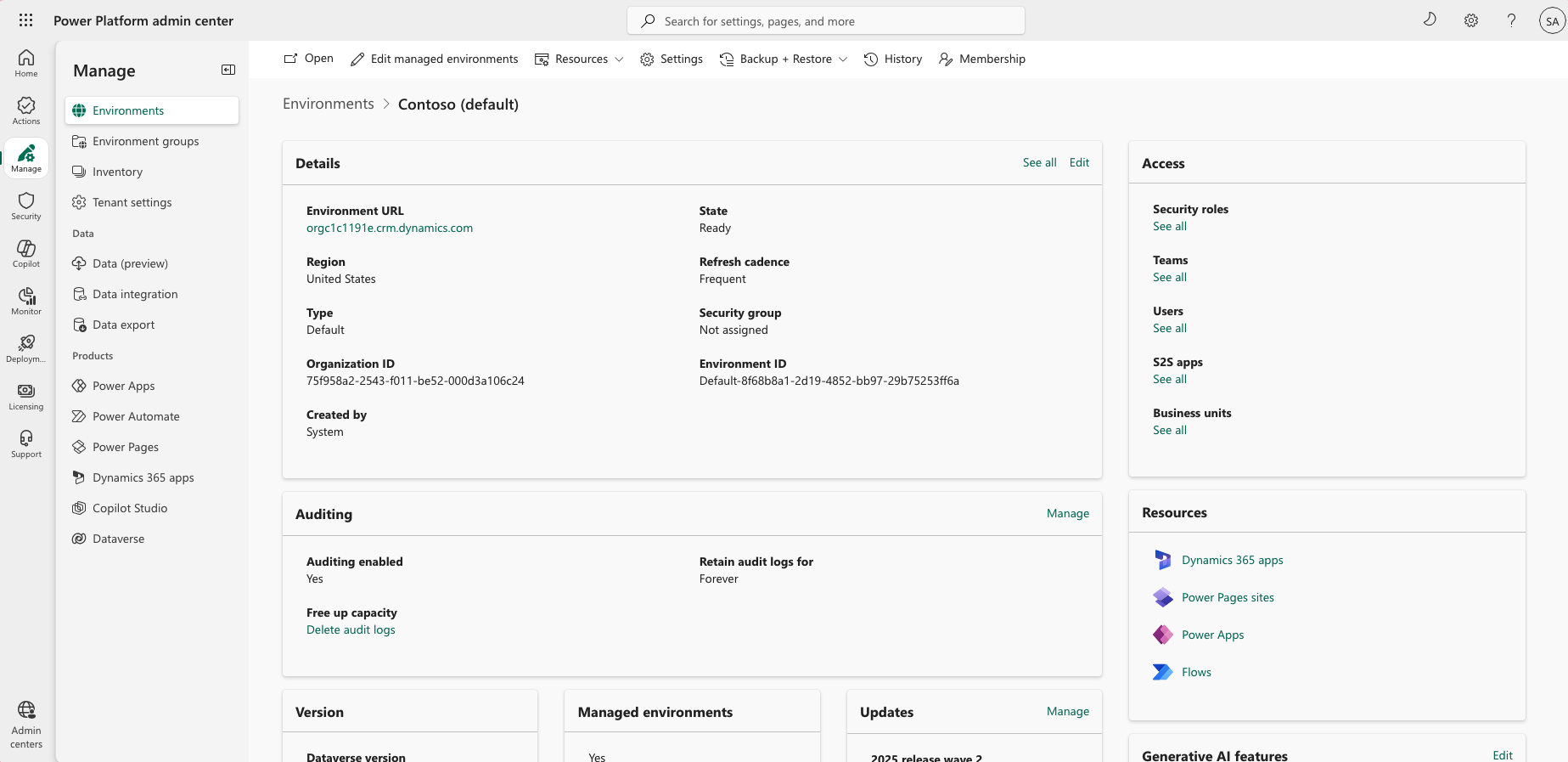
Task: Open Security in the left rail
Action: point(26,206)
